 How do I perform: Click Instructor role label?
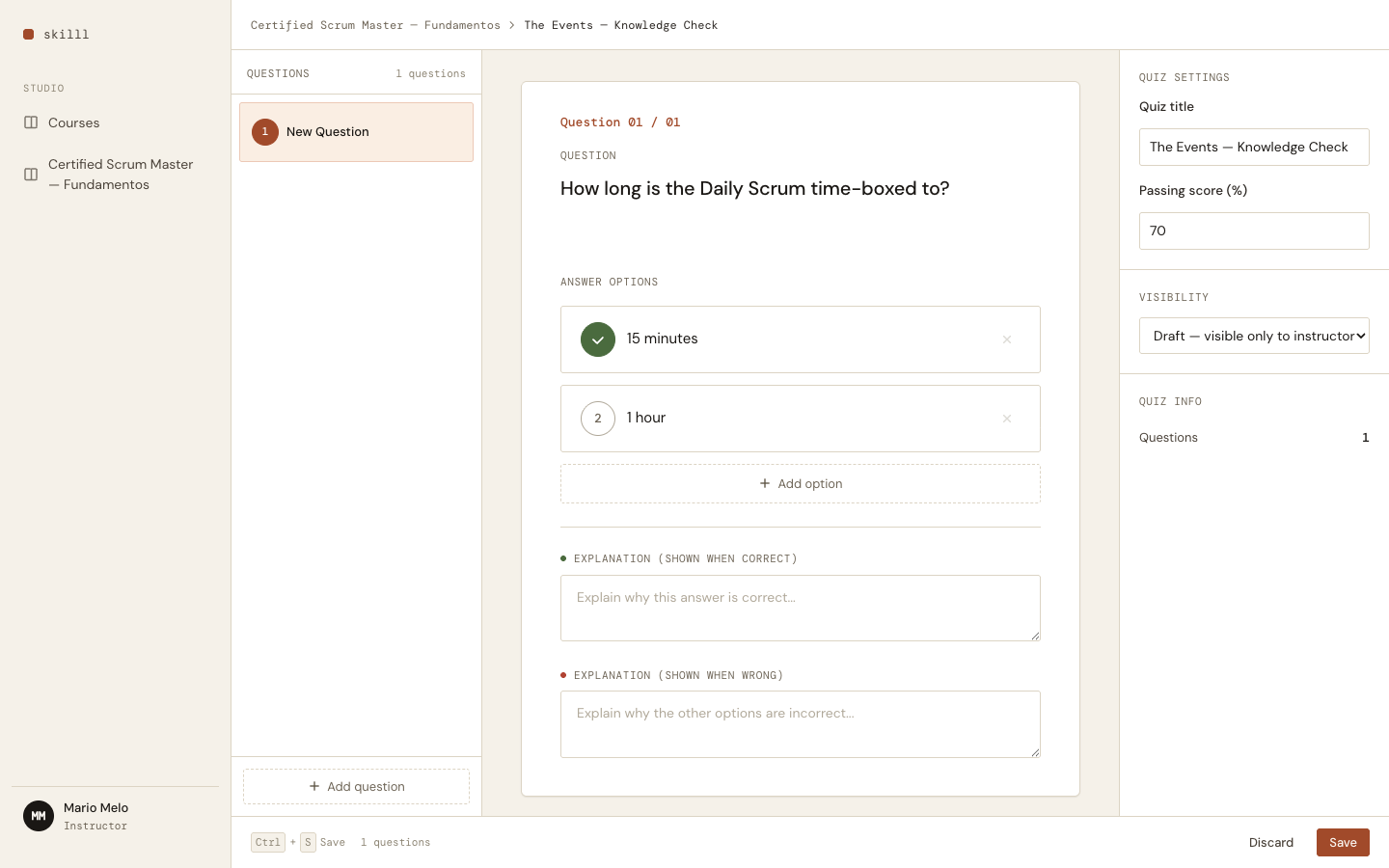pyautogui.click(x=95, y=826)
